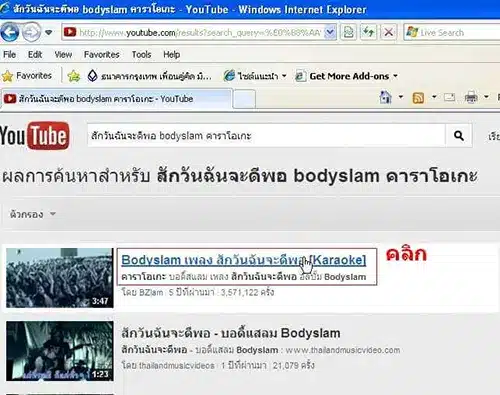Image resolution: width=500 pixels, height=395 pixels.
Task: Open the Edit menu
Action: point(35,54)
